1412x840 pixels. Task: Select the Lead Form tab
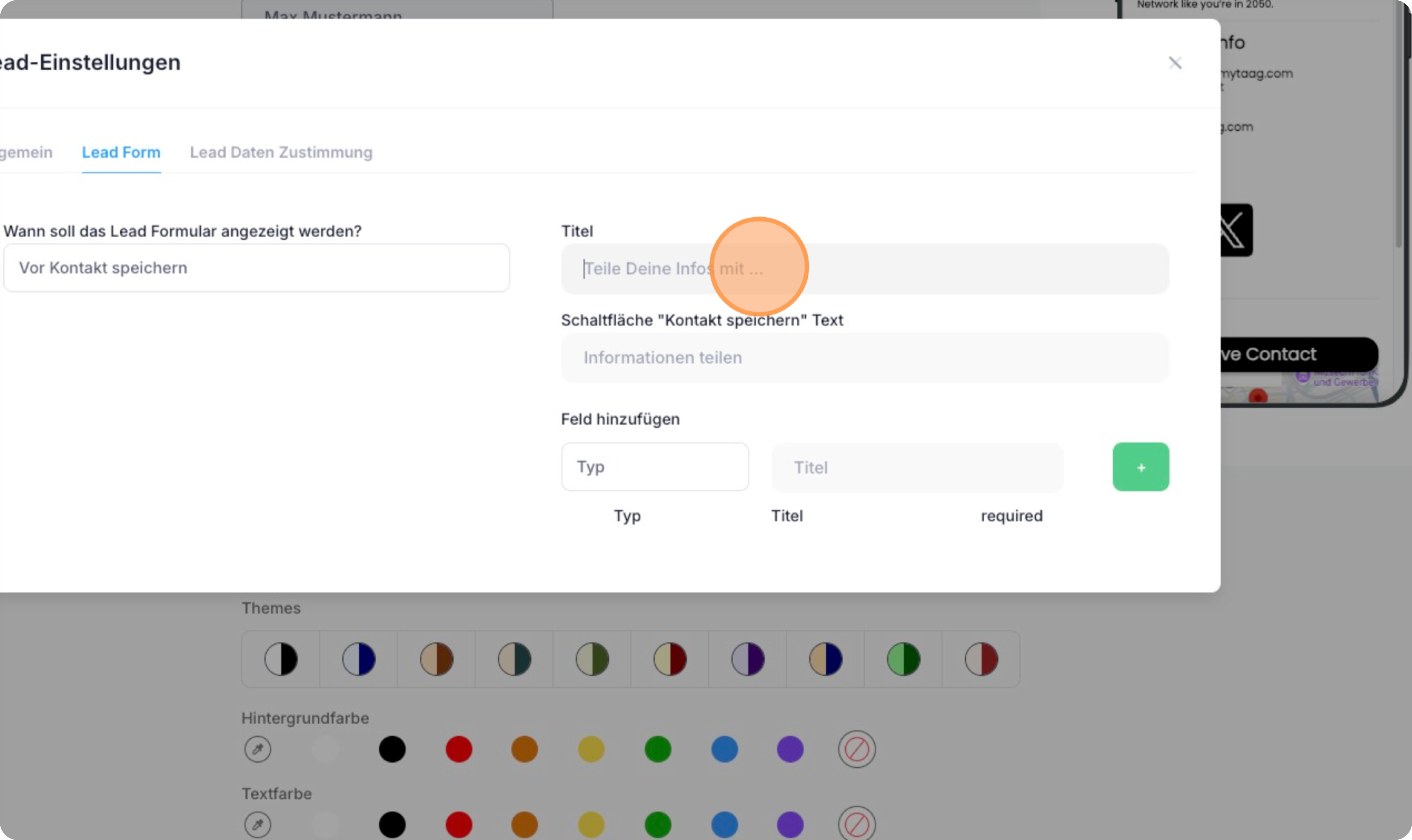tap(121, 152)
